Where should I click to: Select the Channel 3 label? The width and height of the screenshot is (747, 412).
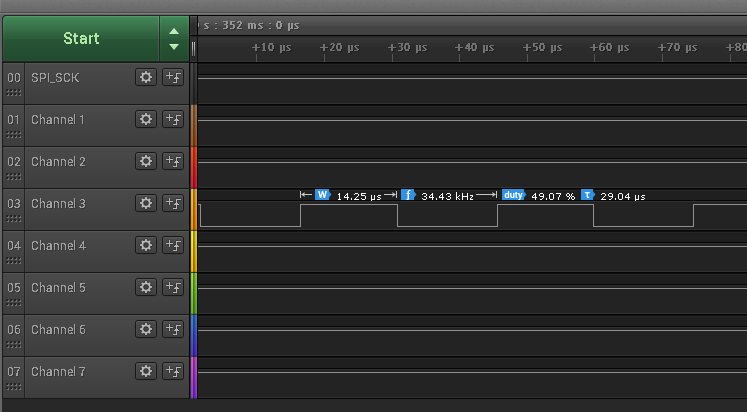point(58,203)
